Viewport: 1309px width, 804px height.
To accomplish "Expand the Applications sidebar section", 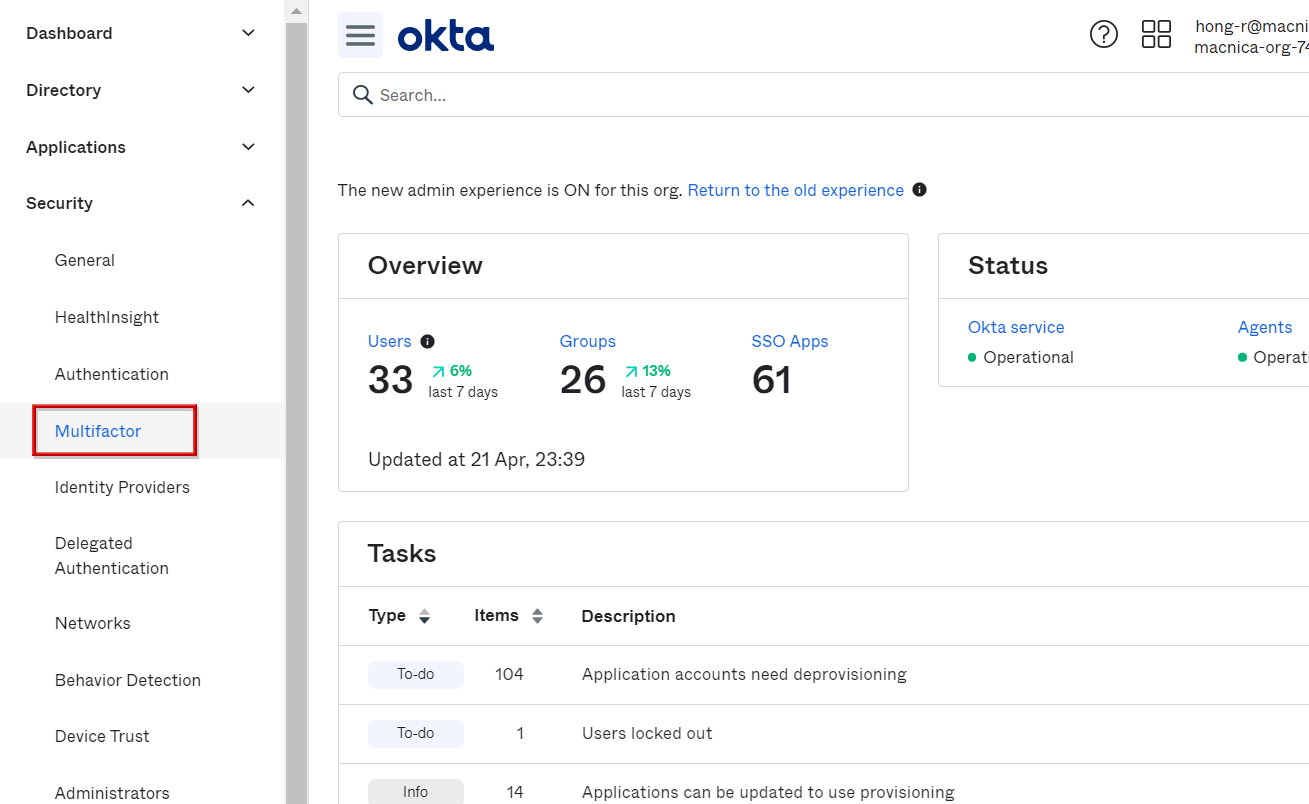I will pos(248,147).
